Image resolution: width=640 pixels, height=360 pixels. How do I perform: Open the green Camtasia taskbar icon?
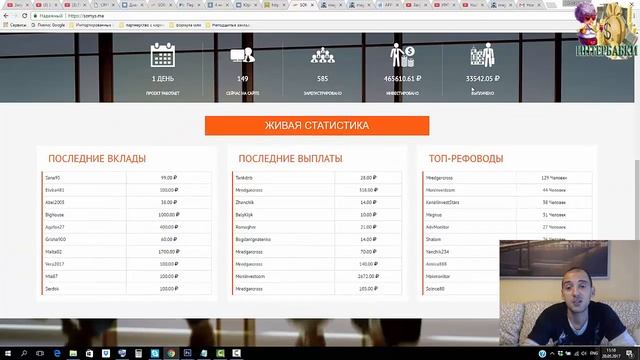click(x=220, y=353)
